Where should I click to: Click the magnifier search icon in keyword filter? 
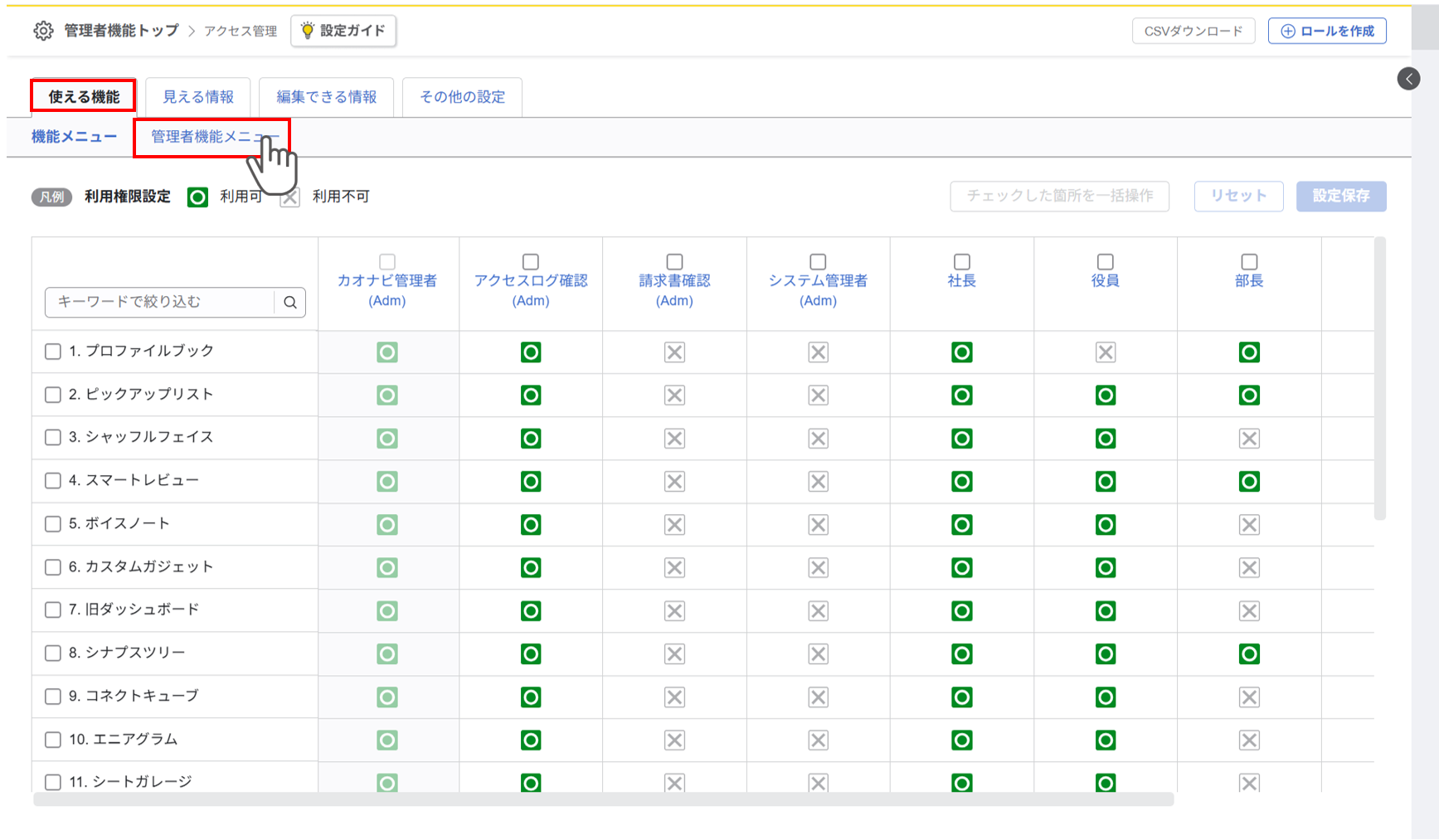click(290, 302)
